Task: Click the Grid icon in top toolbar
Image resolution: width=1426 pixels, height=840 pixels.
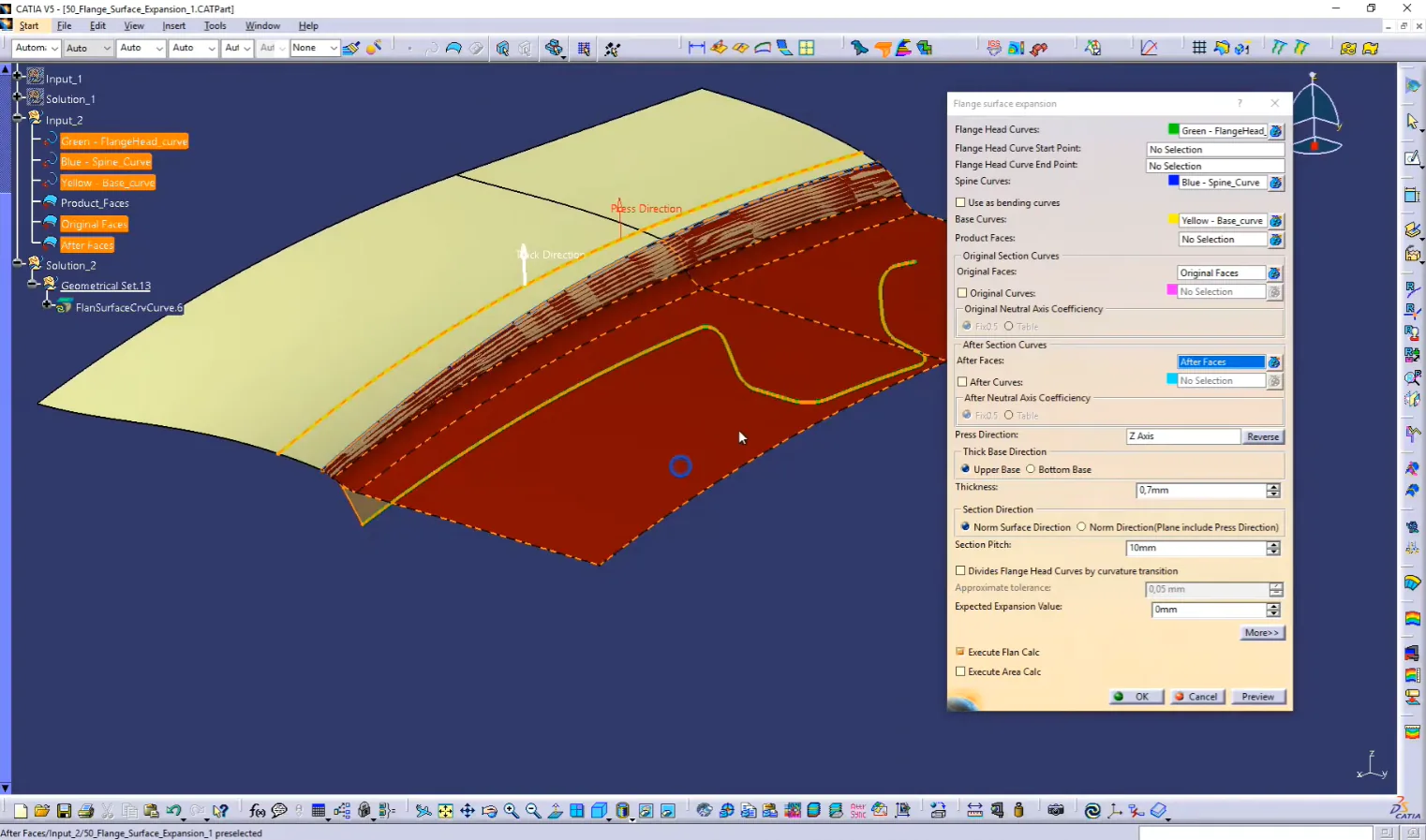Action: coord(1198,48)
